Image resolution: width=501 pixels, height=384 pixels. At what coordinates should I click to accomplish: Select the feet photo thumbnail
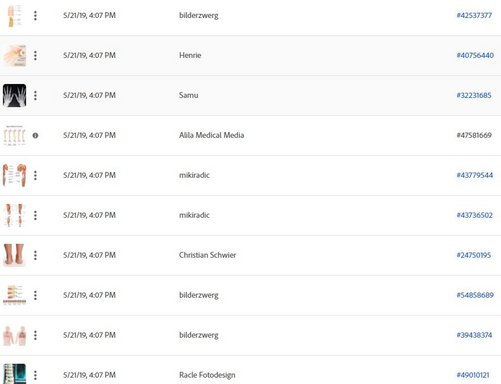[14, 255]
